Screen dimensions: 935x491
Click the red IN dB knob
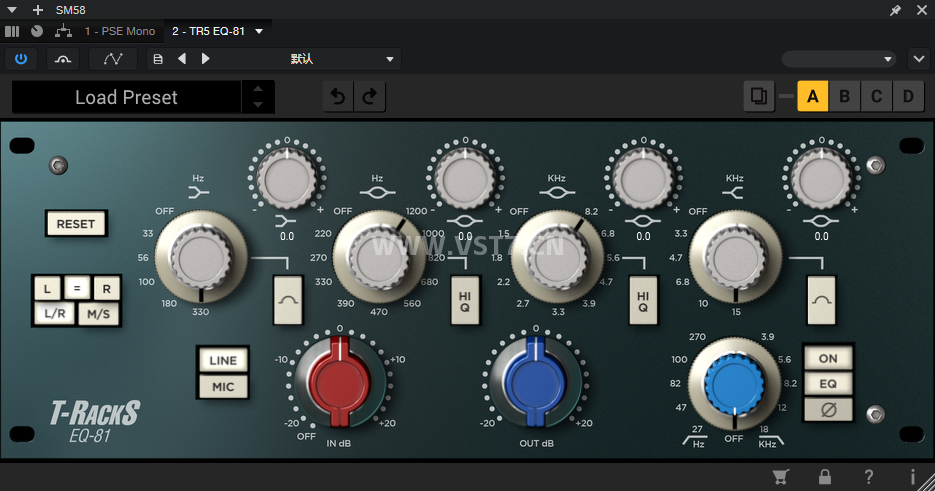tap(339, 381)
